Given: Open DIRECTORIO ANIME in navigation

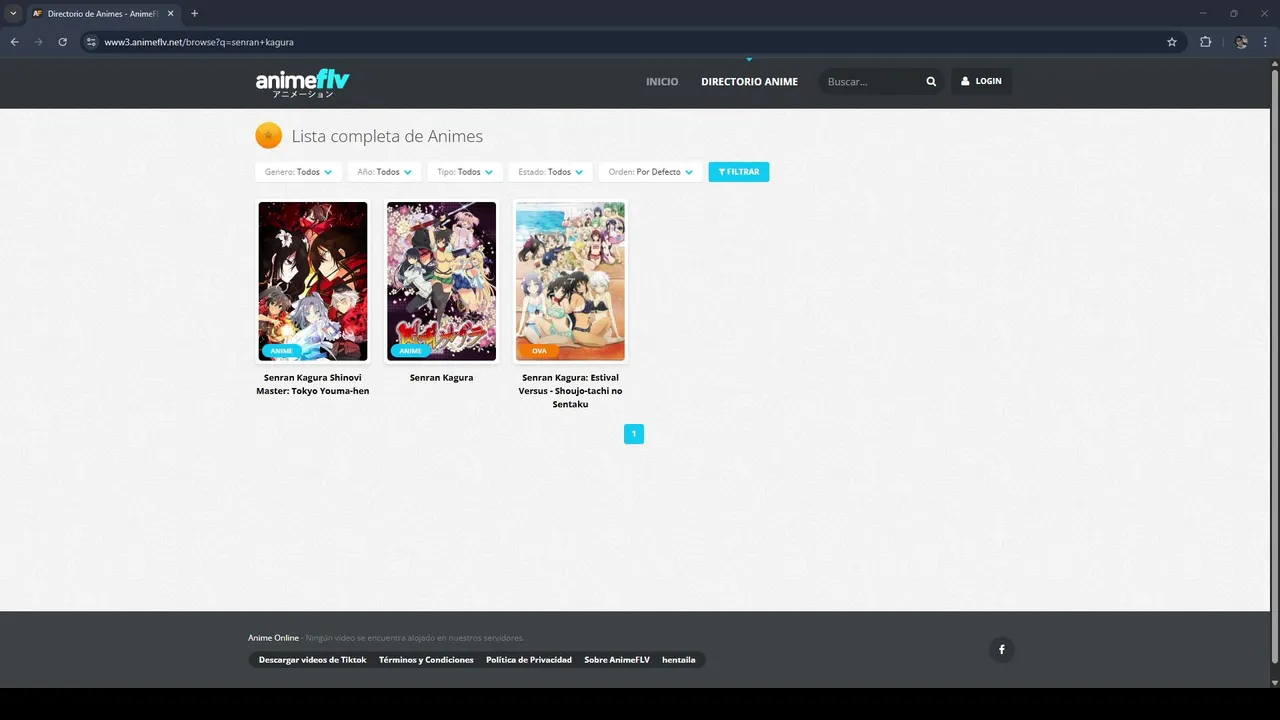Looking at the screenshot, I should pyautogui.click(x=749, y=82).
